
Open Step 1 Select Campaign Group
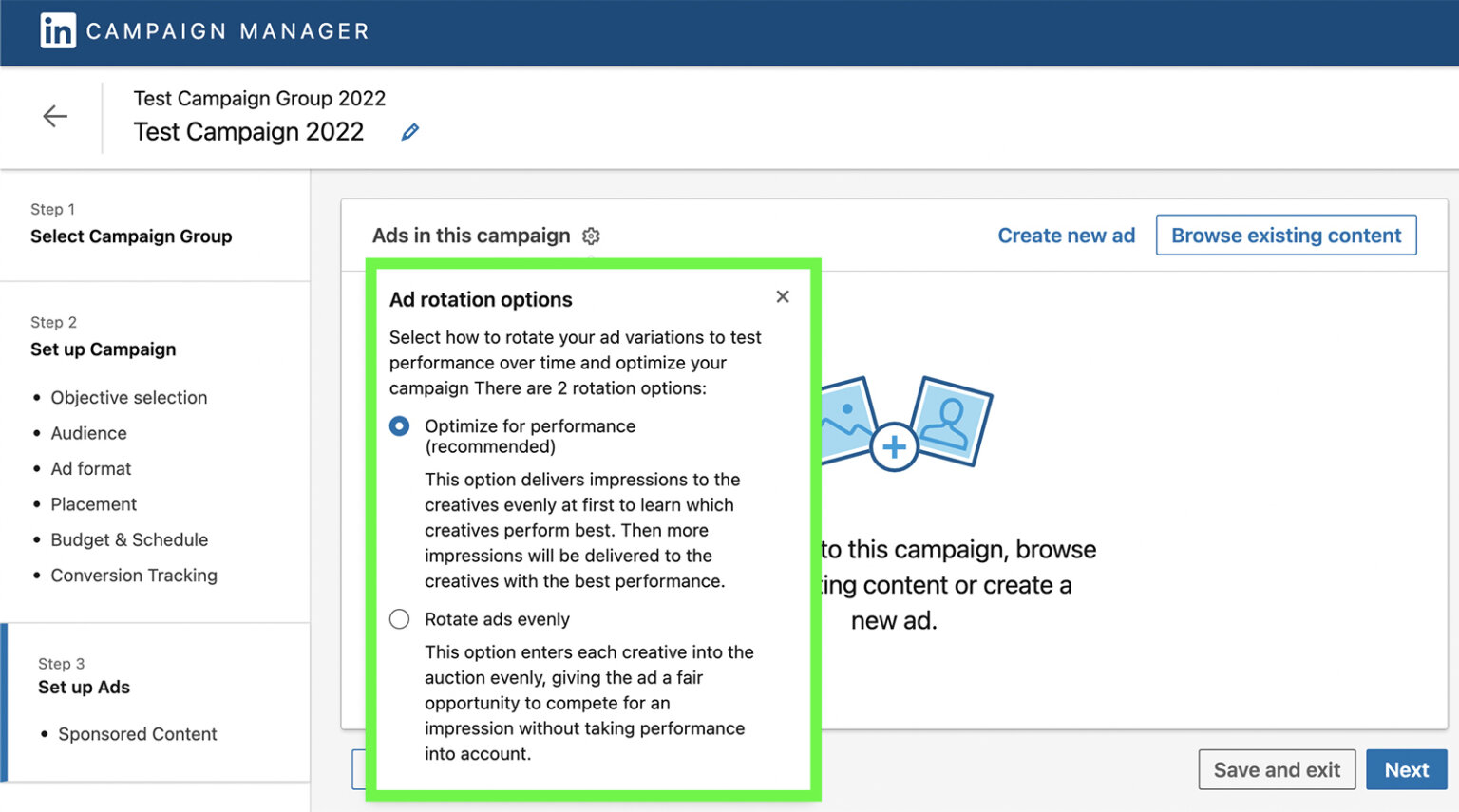pyautogui.click(x=131, y=224)
